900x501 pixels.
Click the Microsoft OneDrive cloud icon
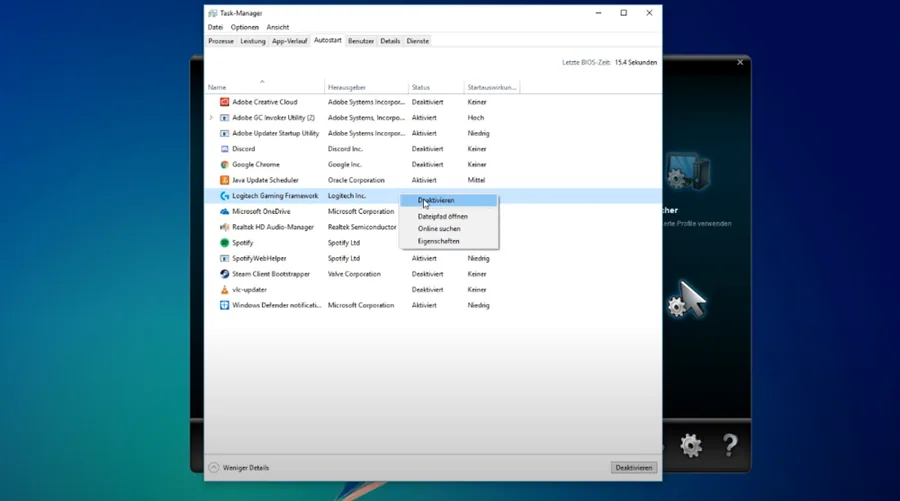click(x=224, y=212)
